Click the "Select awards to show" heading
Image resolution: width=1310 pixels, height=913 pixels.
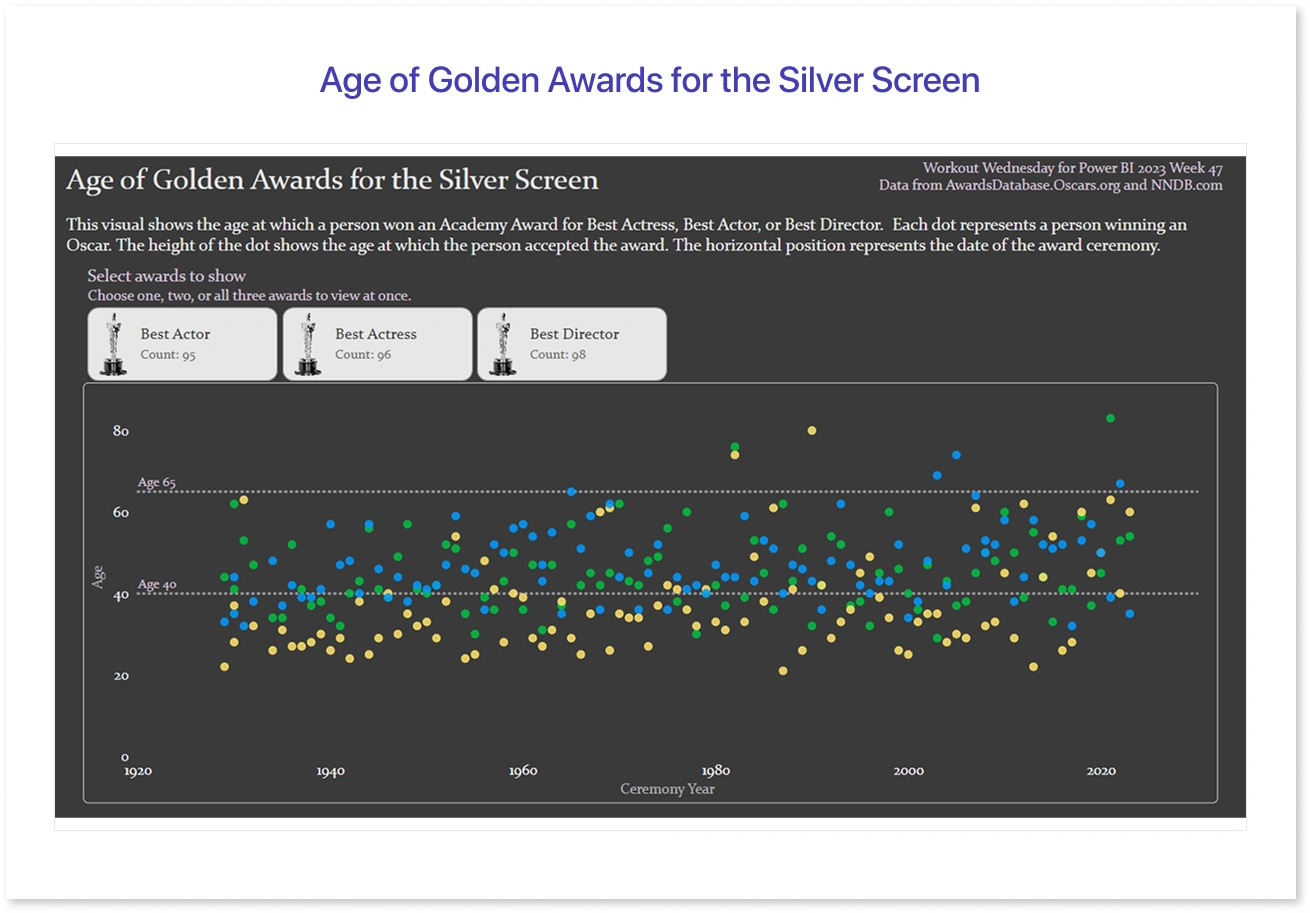tap(166, 276)
